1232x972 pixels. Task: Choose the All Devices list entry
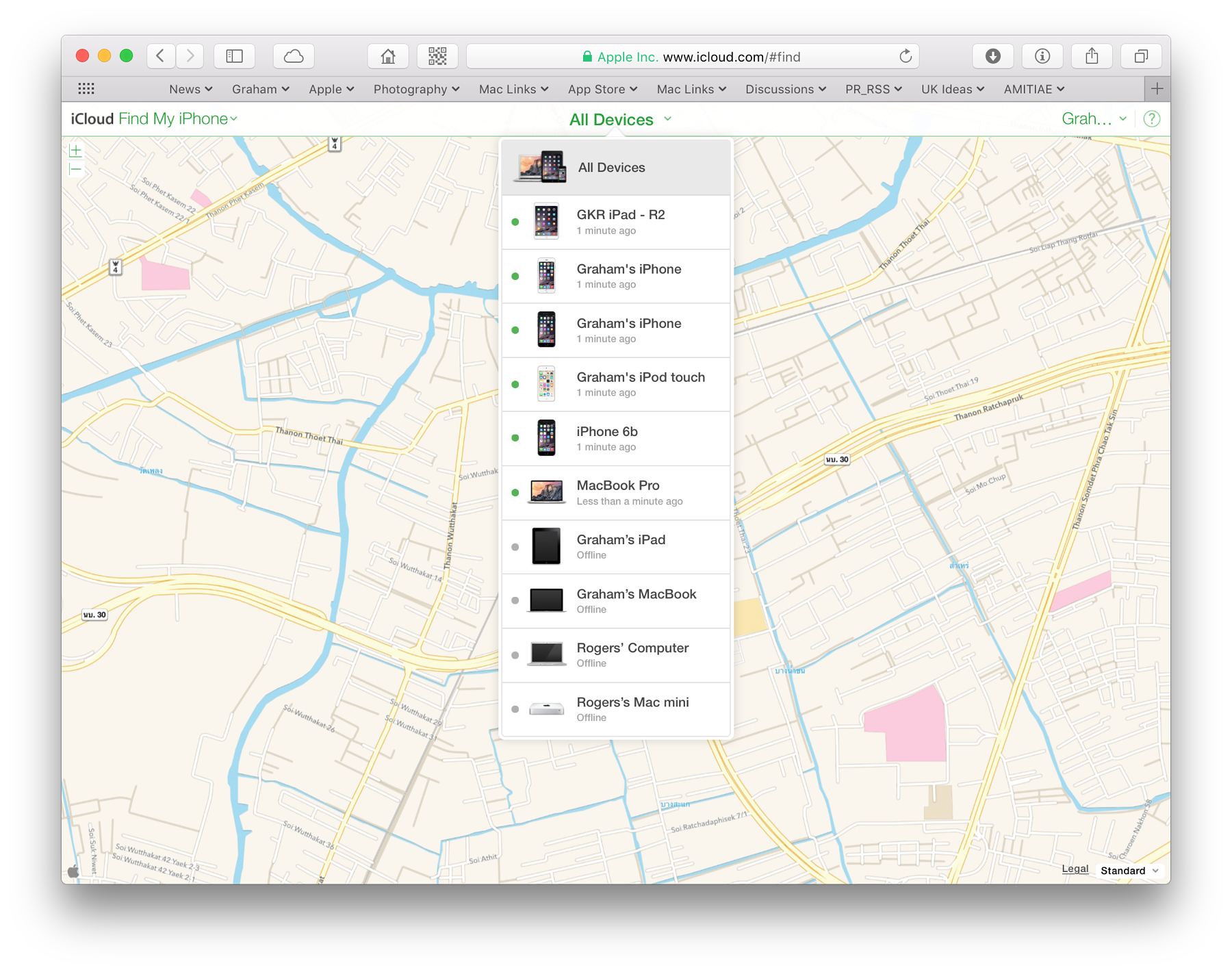click(x=616, y=168)
